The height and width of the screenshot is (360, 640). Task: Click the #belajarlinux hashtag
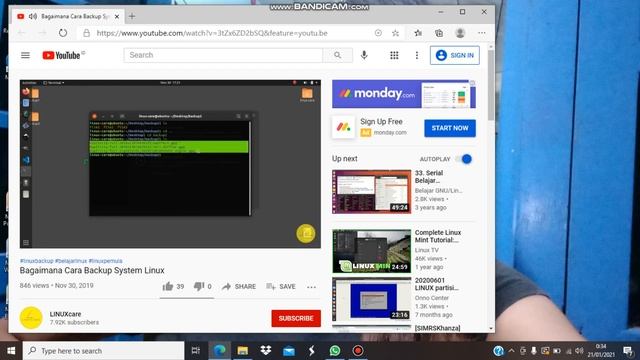(x=71, y=261)
